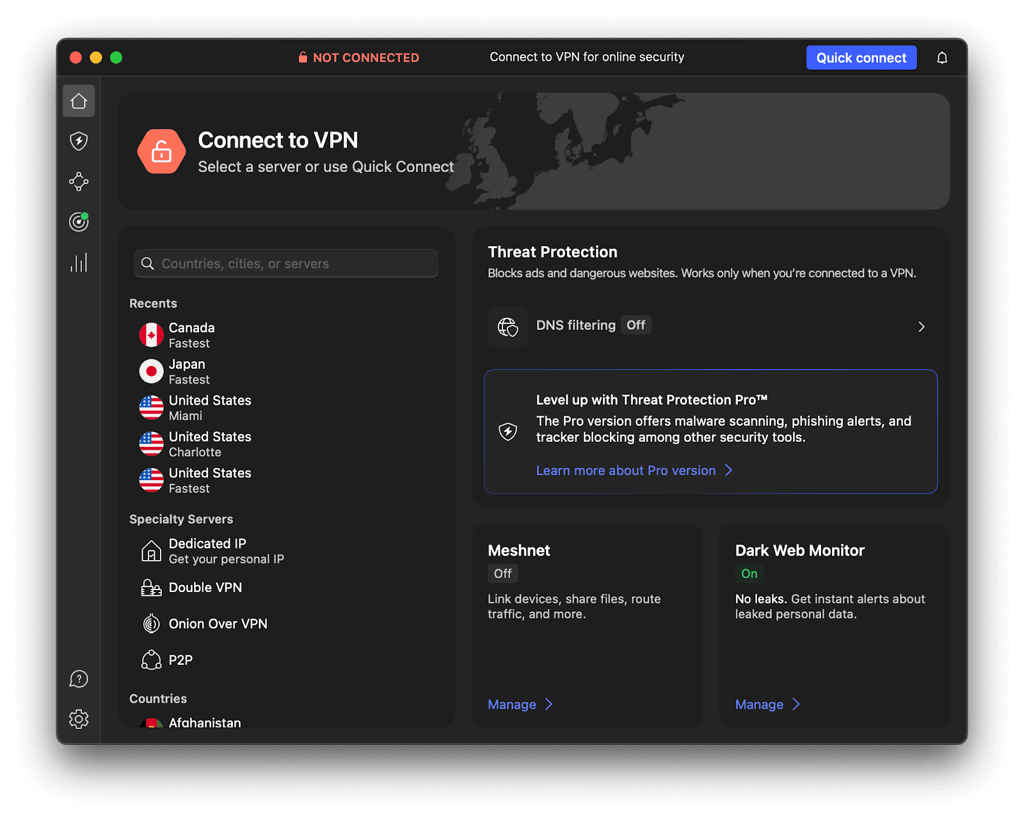Select Double VPN specialty server

pos(285,588)
